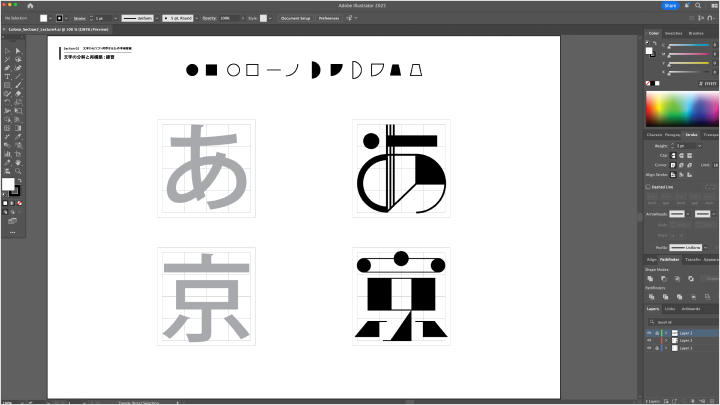Select the Paintbrush tool
The width and height of the screenshot is (720, 405).
tap(18, 85)
